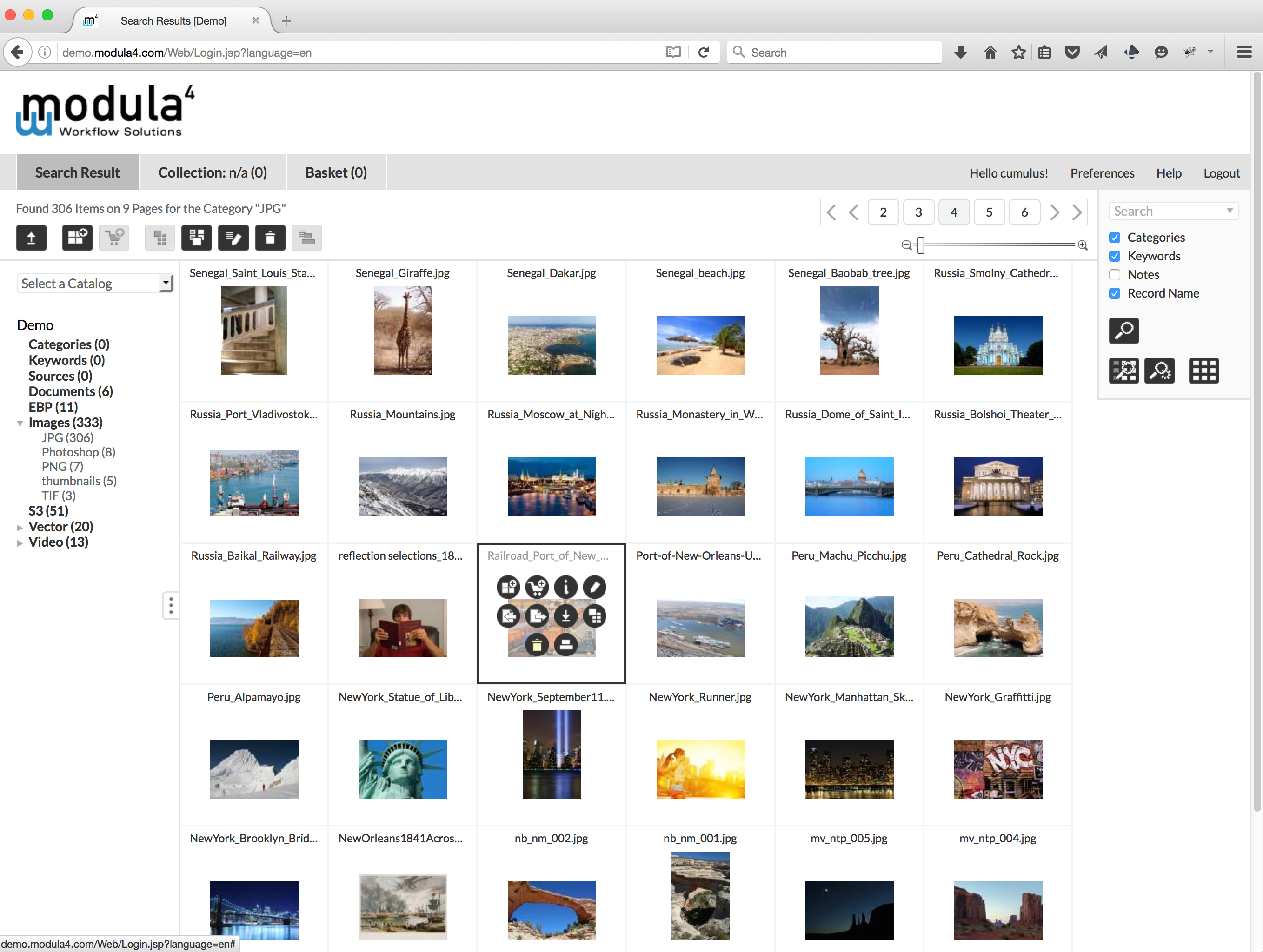The image size is (1263, 952).
Task: Click the sidebar collapse handle with three dots
Action: coord(171,606)
